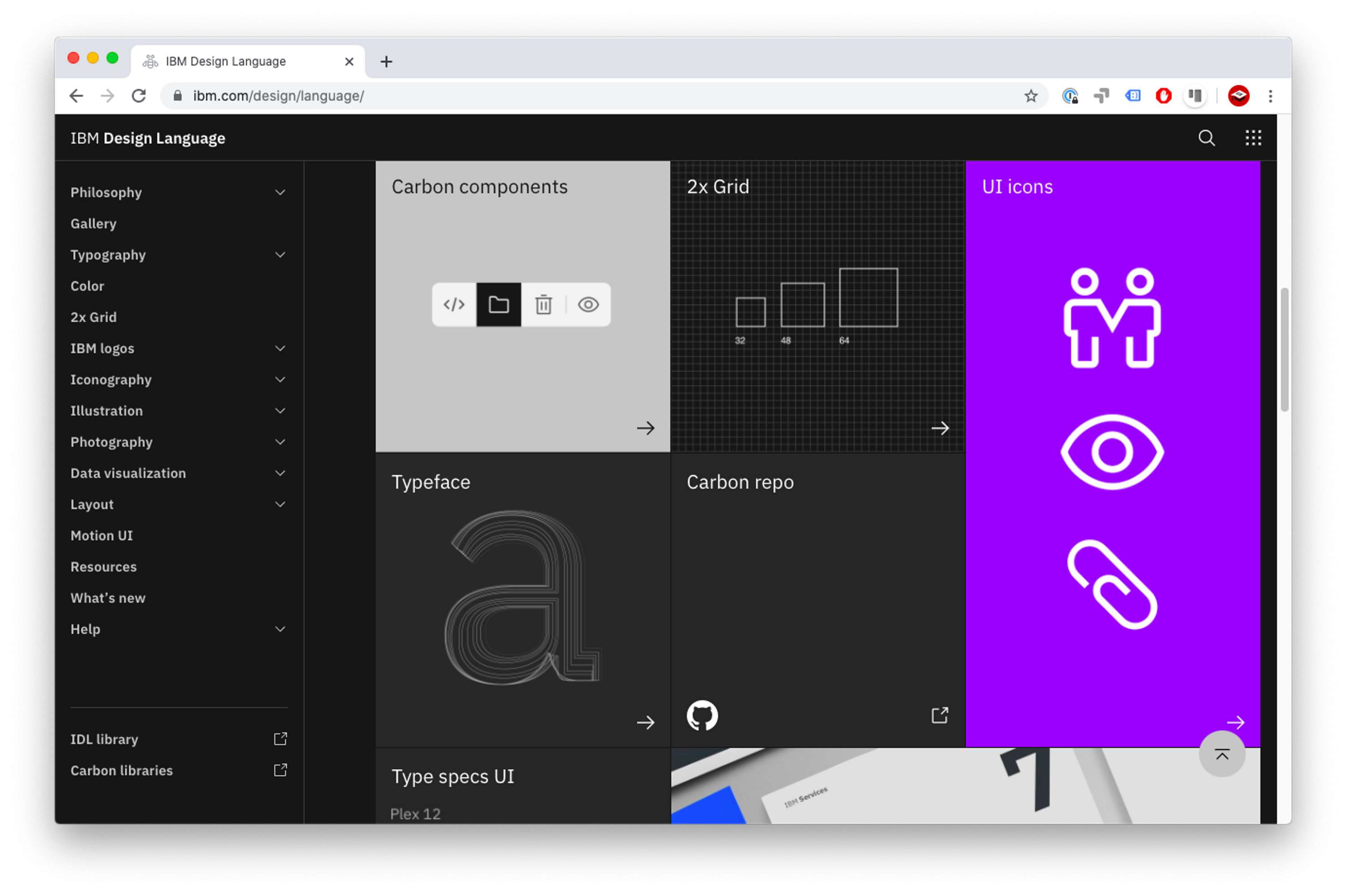Screen dimensions: 1346x896
Task: Click the page vertical scrollbar thumb
Action: pos(1284,350)
